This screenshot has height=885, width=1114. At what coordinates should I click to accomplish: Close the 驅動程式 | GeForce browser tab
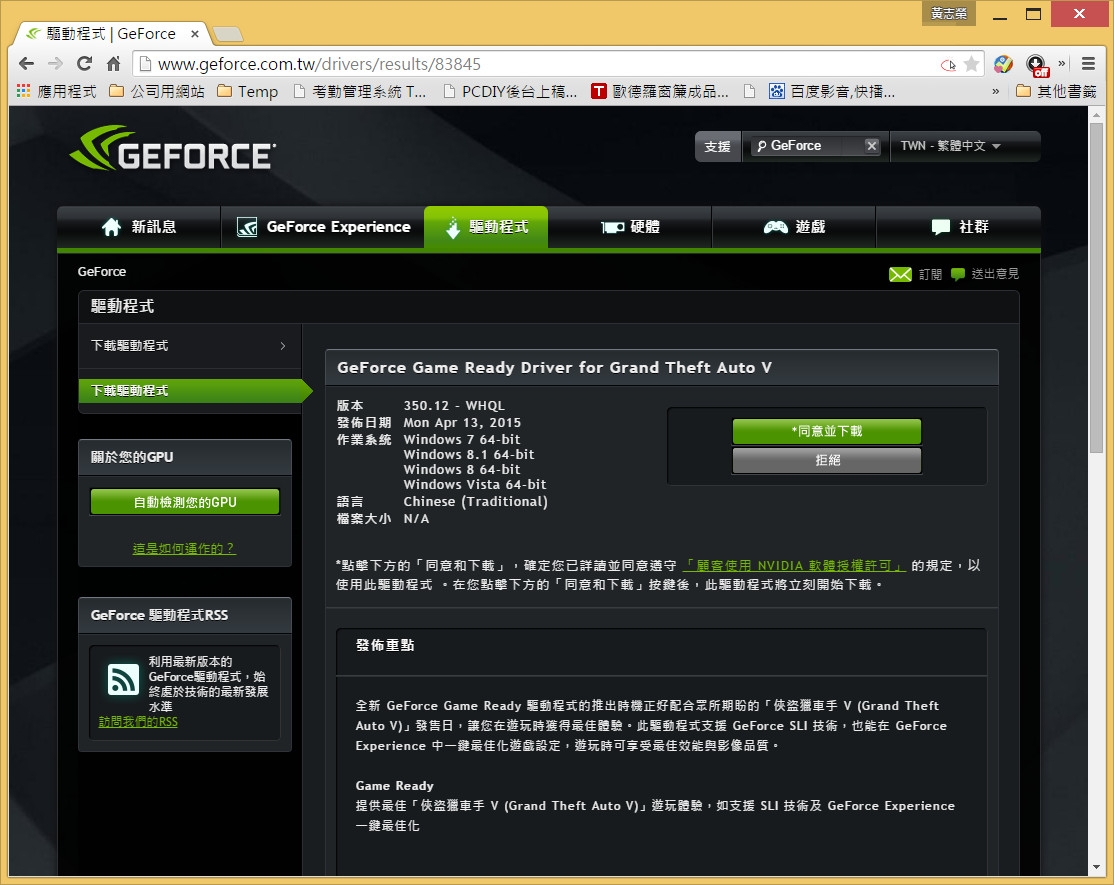pos(195,34)
